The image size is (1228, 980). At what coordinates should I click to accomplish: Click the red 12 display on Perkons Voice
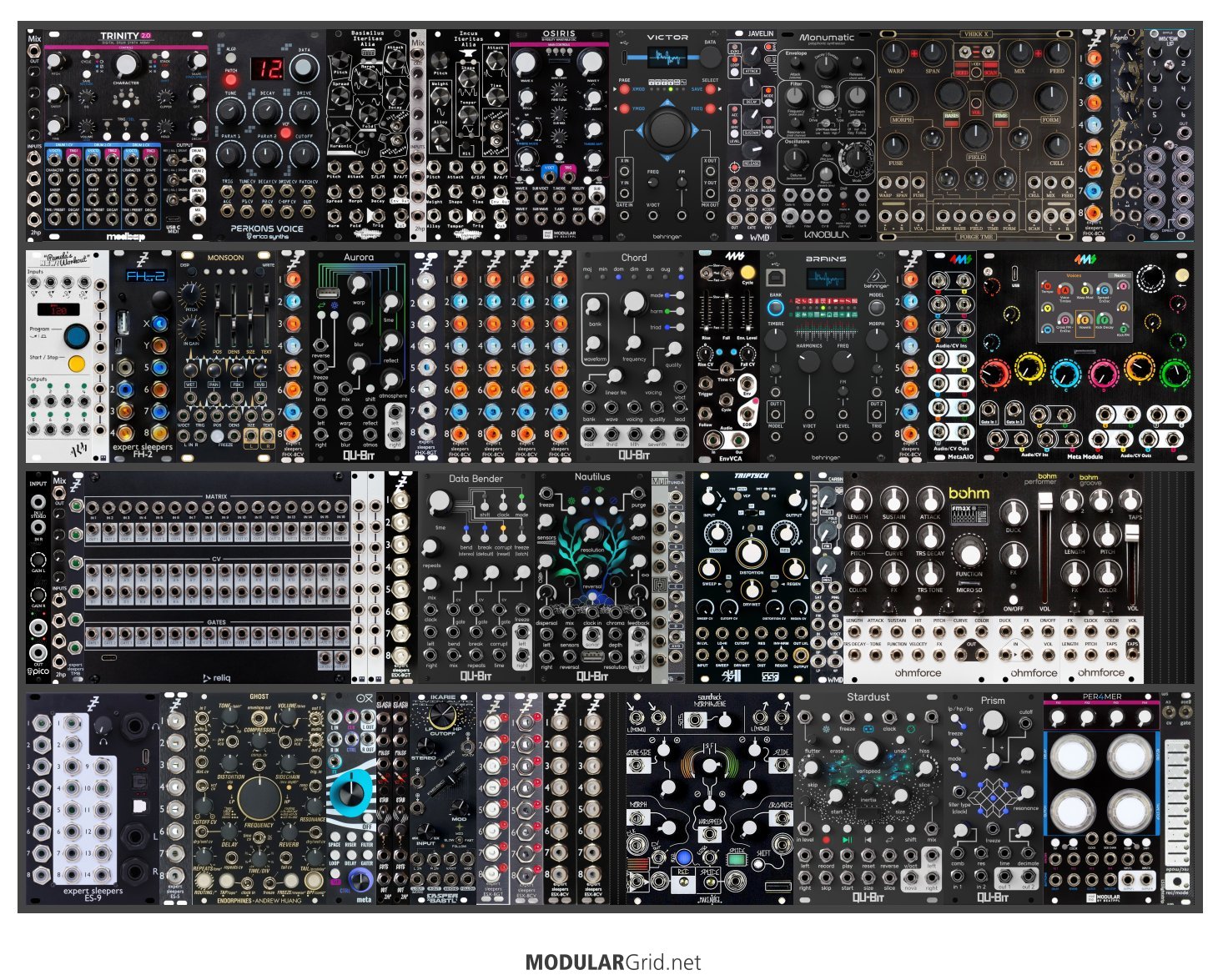(268, 68)
